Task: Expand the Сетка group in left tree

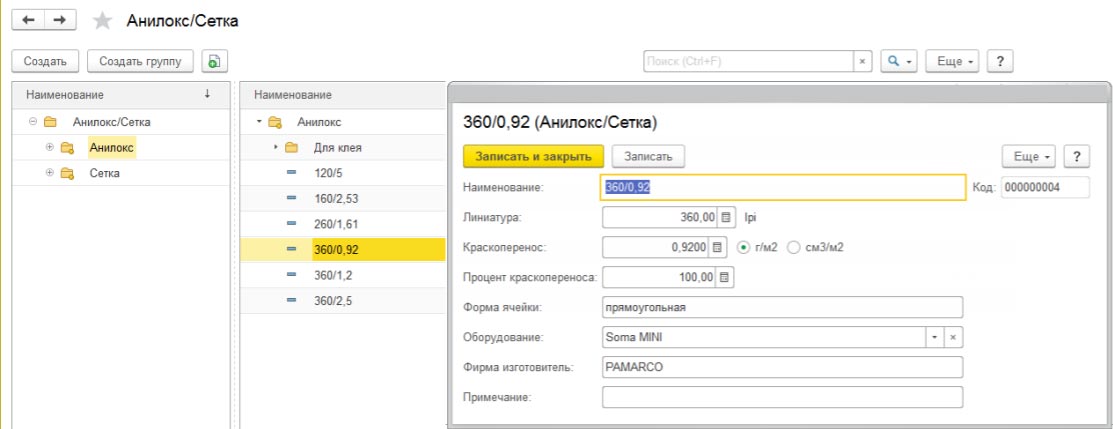Action: click(x=50, y=173)
